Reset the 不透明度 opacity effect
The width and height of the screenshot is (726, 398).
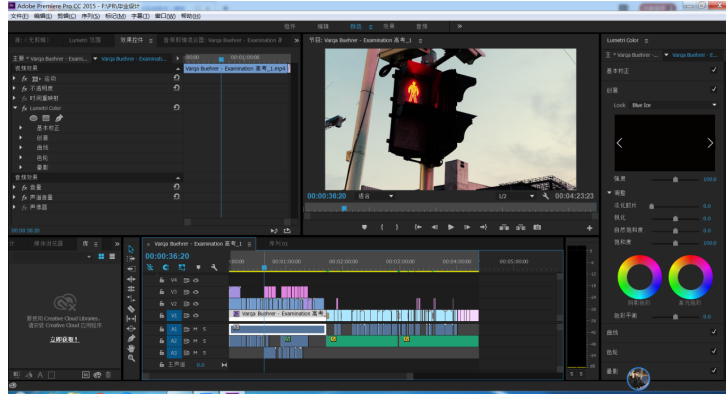pos(176,87)
